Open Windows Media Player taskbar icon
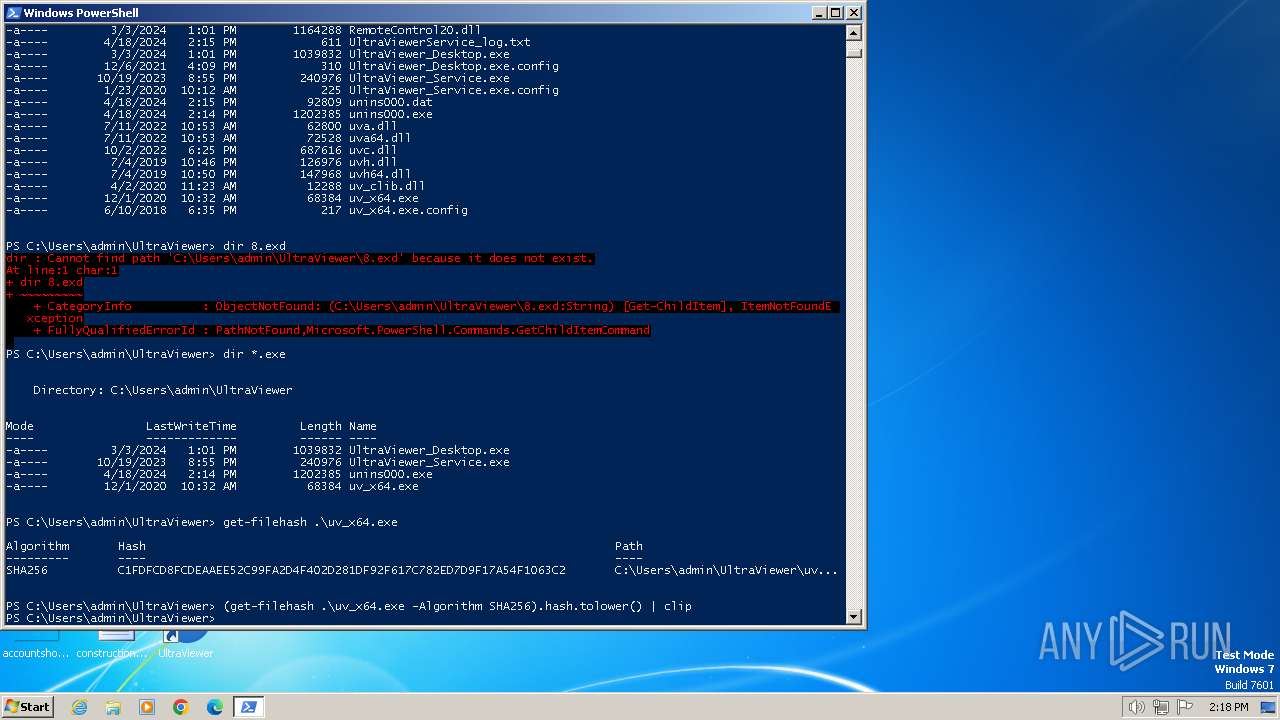The height and width of the screenshot is (720, 1280). 147,707
